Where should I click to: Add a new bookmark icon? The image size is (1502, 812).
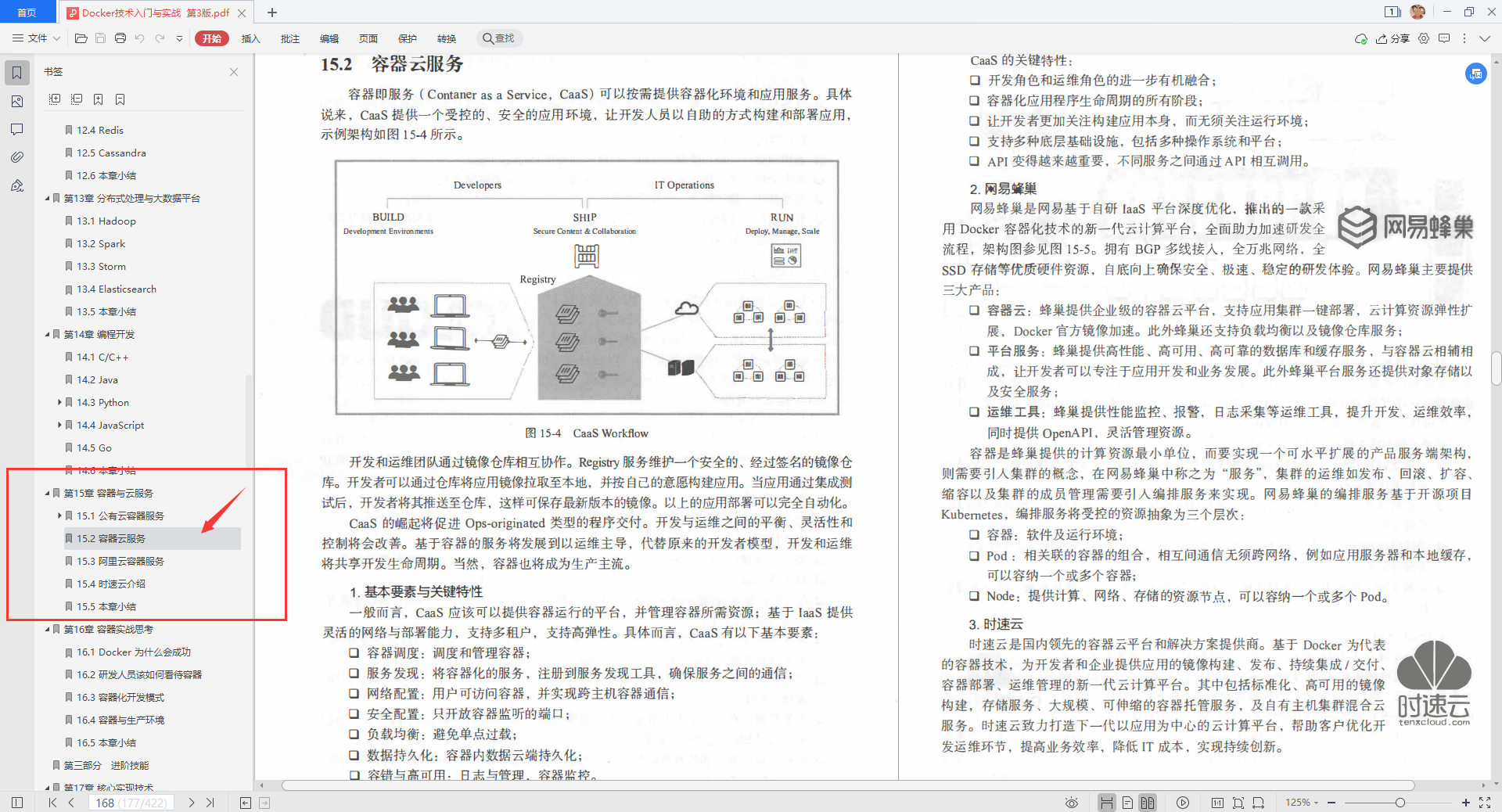pyautogui.click(x=98, y=99)
